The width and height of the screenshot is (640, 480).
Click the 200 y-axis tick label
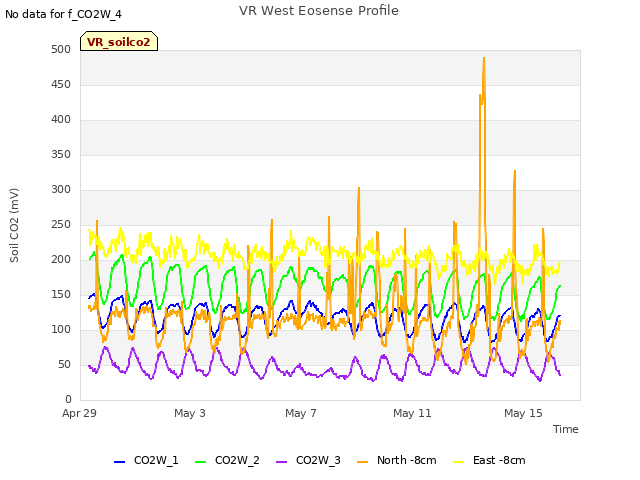[61, 260]
